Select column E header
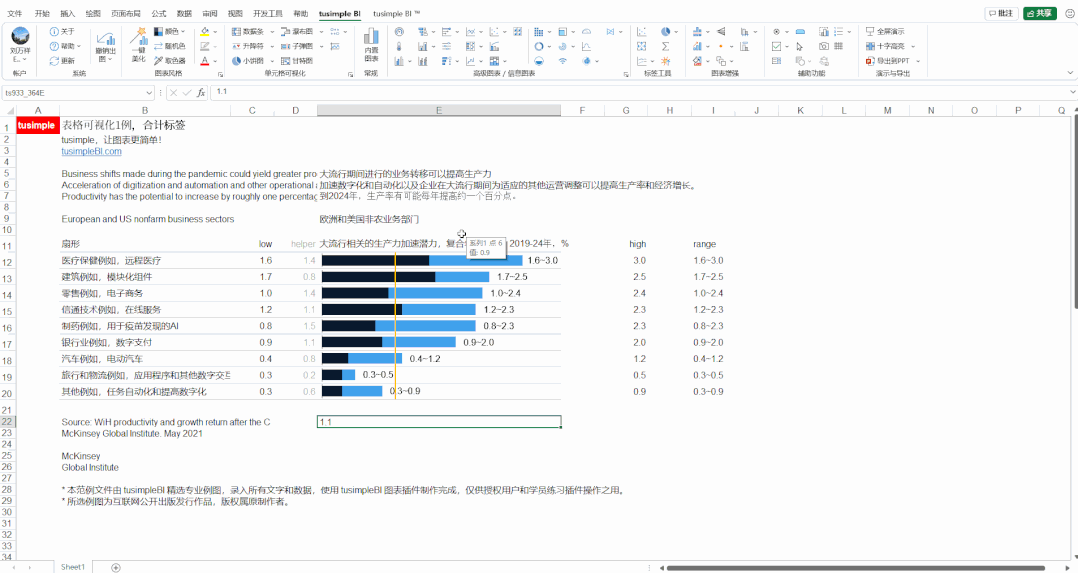This screenshot has height=573, width=1078. pos(439,110)
